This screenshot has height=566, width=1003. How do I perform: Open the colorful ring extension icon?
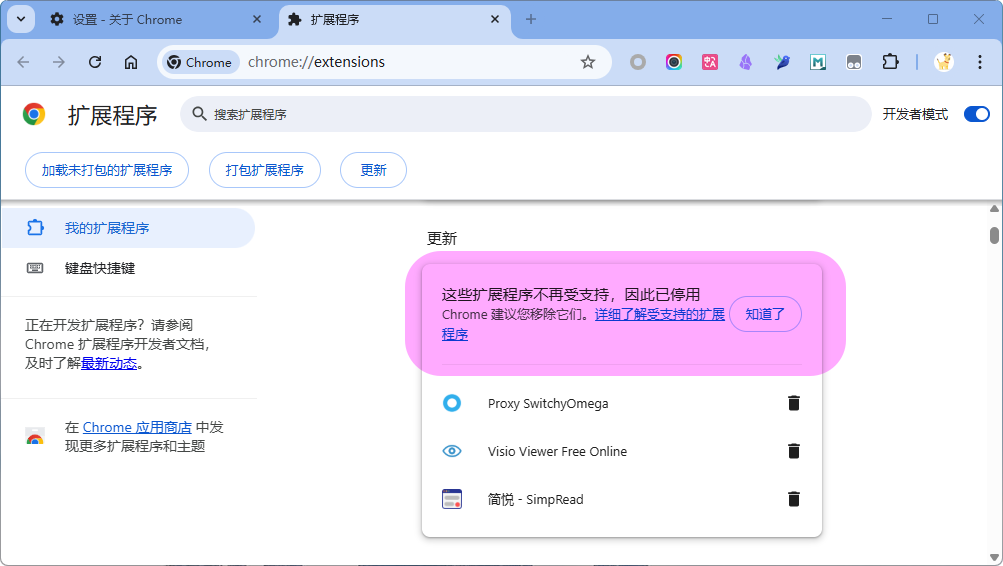(674, 62)
